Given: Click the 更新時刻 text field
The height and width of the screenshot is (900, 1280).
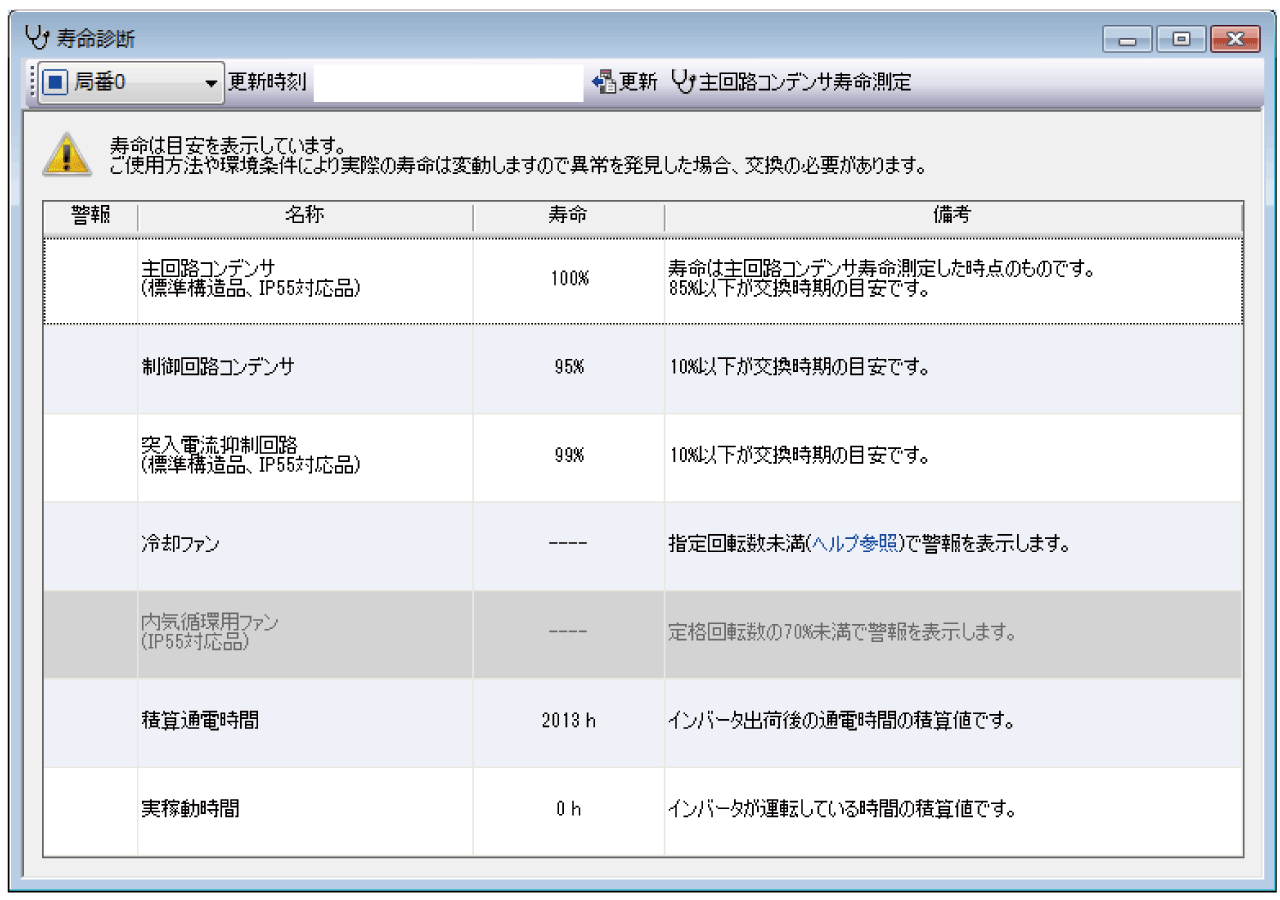Looking at the screenshot, I should [448, 83].
